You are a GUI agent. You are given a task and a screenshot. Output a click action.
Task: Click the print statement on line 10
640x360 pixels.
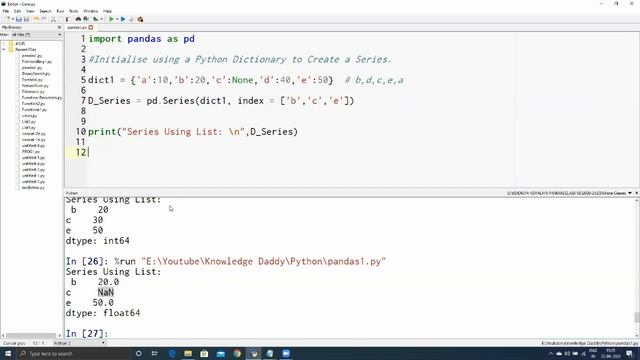coord(193,132)
